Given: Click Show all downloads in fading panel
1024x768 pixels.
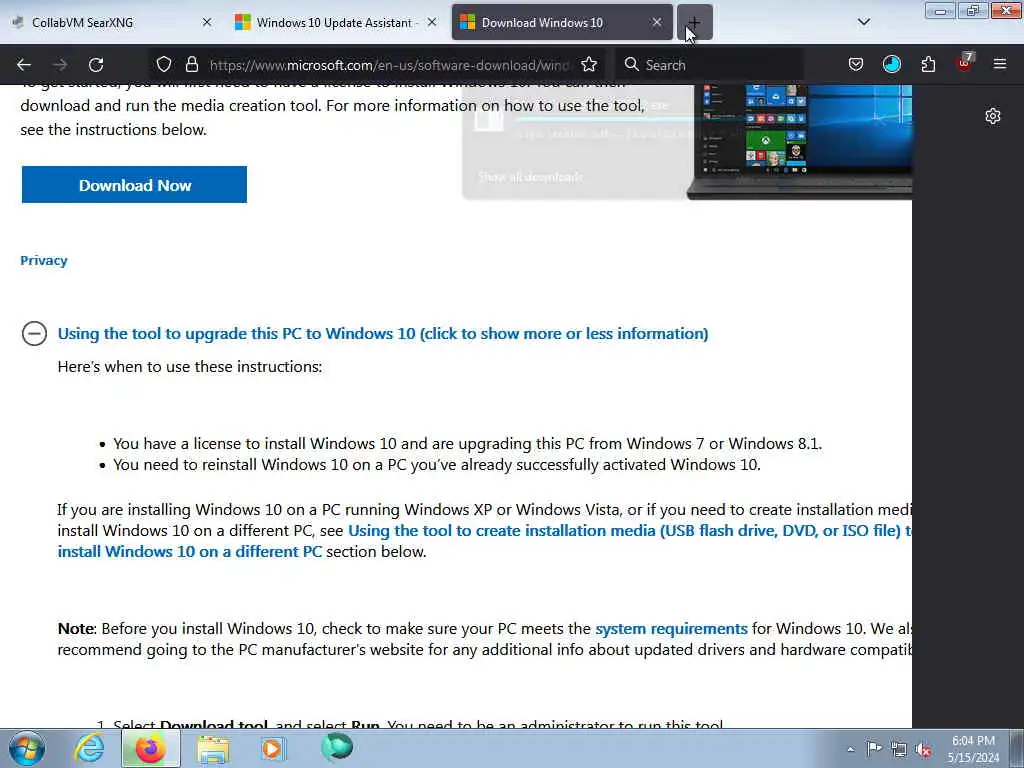Looking at the screenshot, I should [x=530, y=177].
